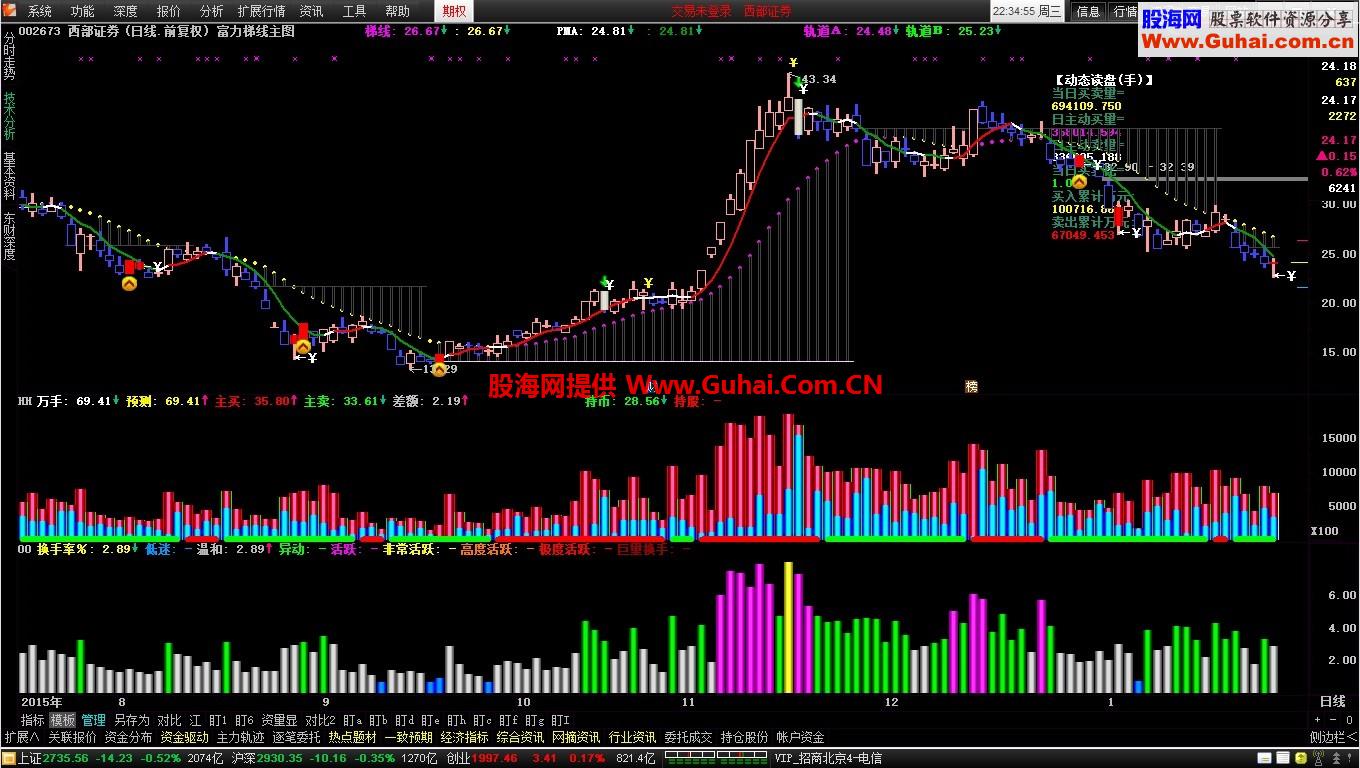Open the 帮助 menu
Image resolution: width=1360 pixels, height=768 pixels.
(x=398, y=11)
